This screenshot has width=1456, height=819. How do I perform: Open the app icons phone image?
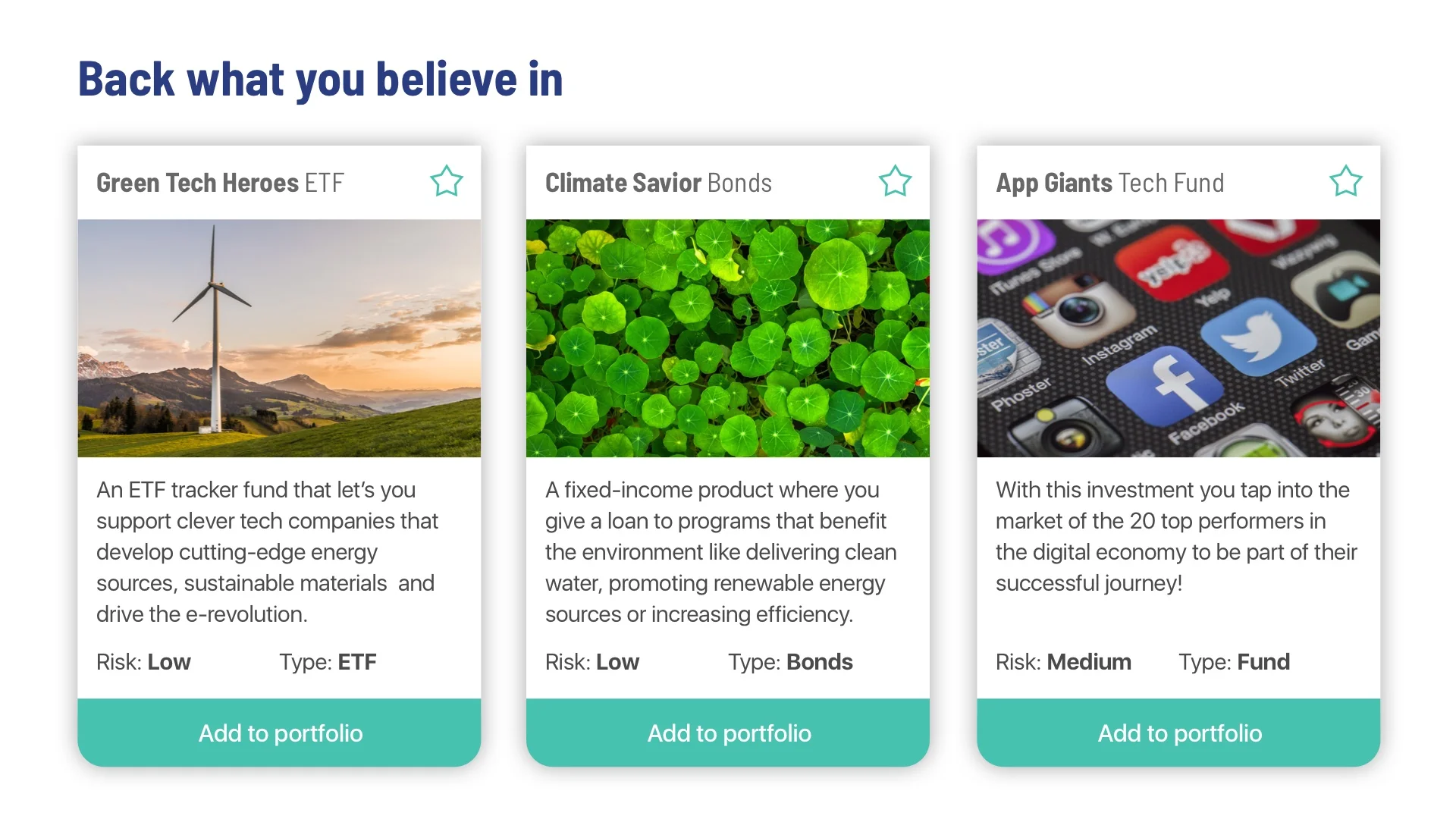click(1178, 338)
